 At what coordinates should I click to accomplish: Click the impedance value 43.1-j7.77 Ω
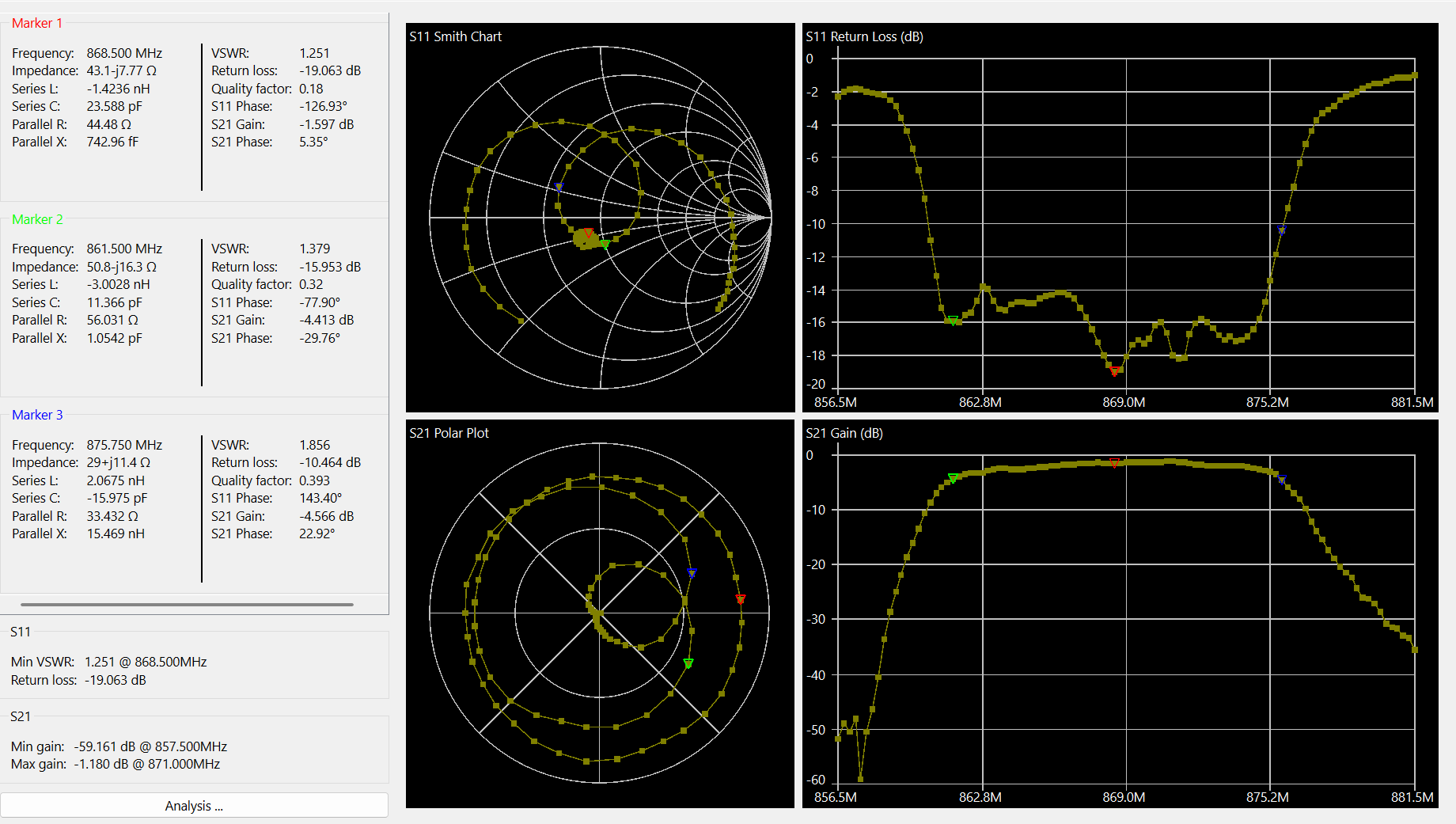pos(122,70)
